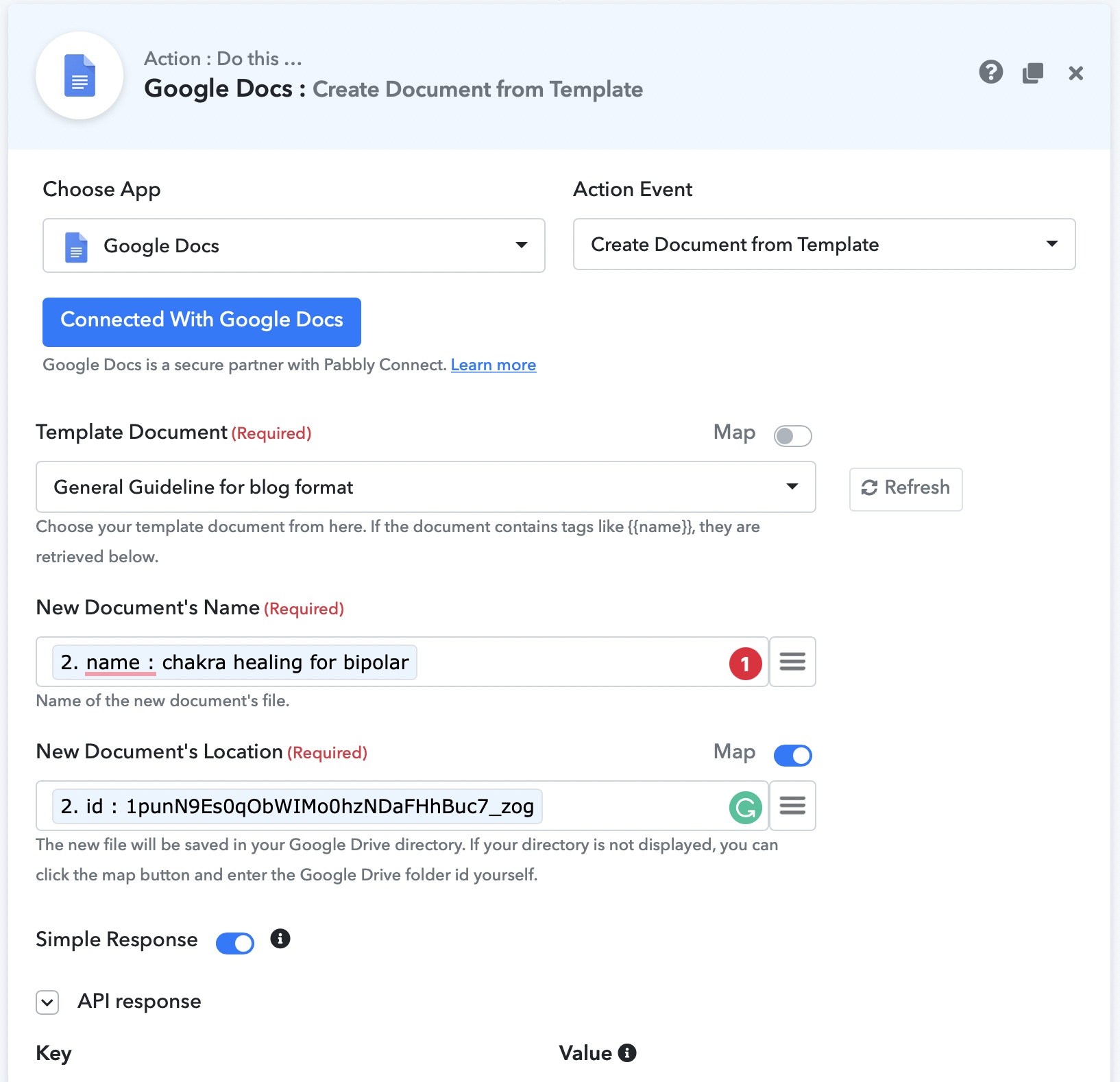Click the New Document's Name input field
The height and width of the screenshot is (1082, 1120).
[x=402, y=662]
